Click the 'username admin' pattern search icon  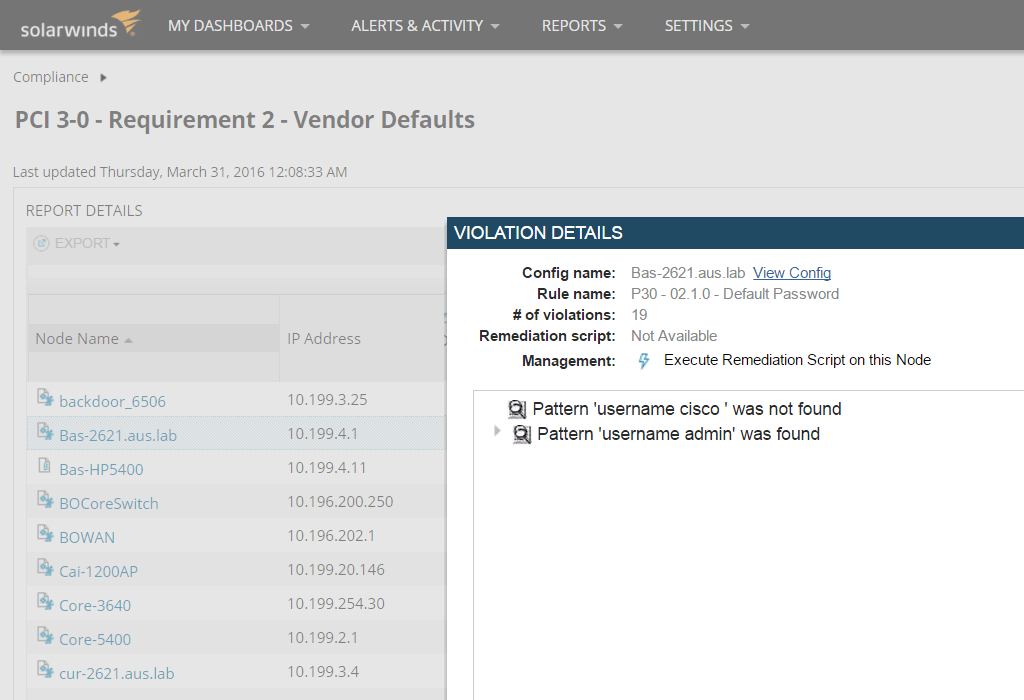[522, 434]
